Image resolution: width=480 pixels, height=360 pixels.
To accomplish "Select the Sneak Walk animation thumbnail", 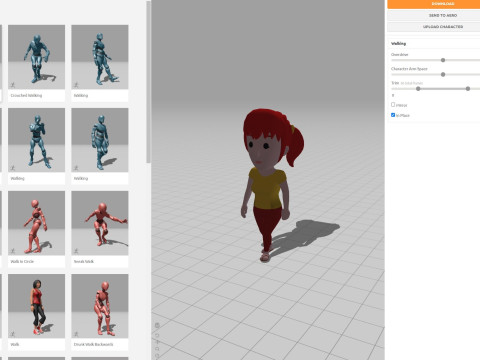I will point(100,223).
